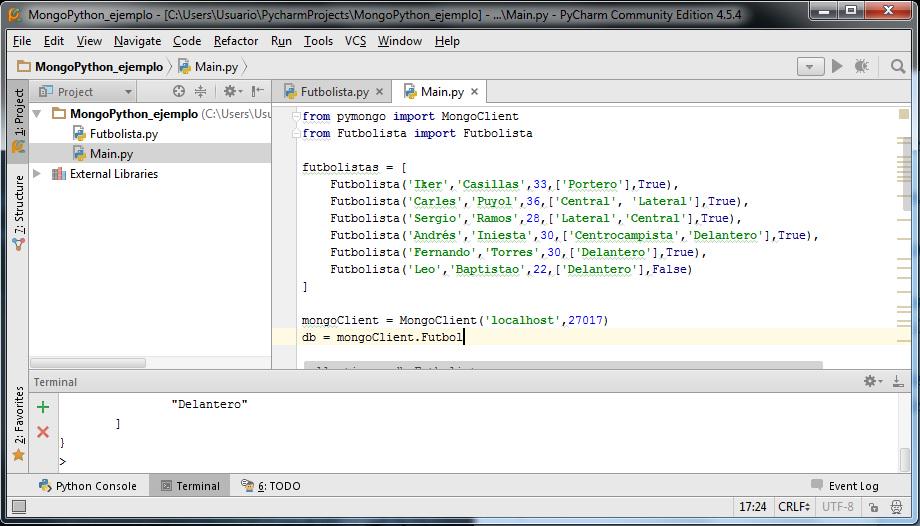This screenshot has width=920, height=526.
Task: Add new terminal session with plus
Action: coord(43,407)
